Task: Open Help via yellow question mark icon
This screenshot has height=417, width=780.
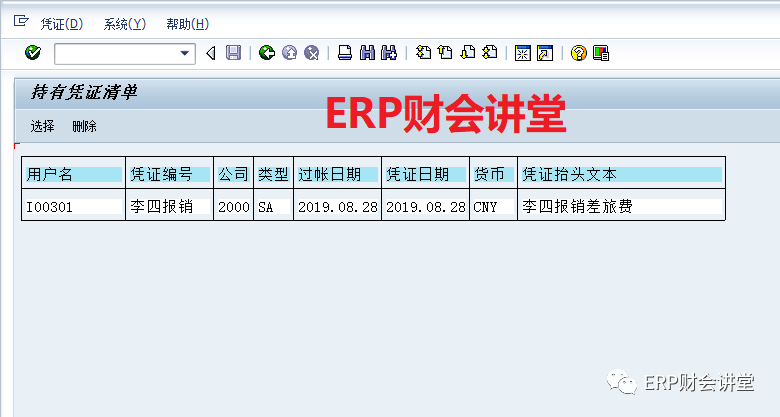Action: tap(578, 53)
